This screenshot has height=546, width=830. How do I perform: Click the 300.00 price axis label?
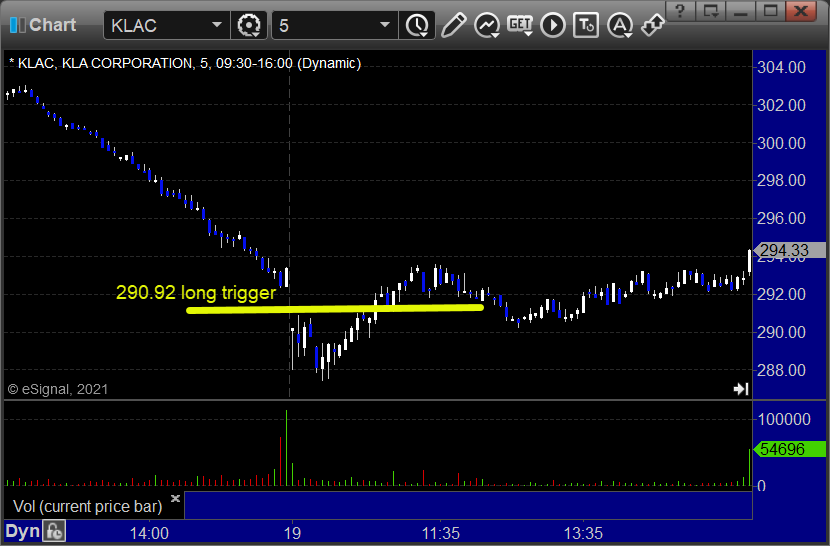tap(781, 143)
